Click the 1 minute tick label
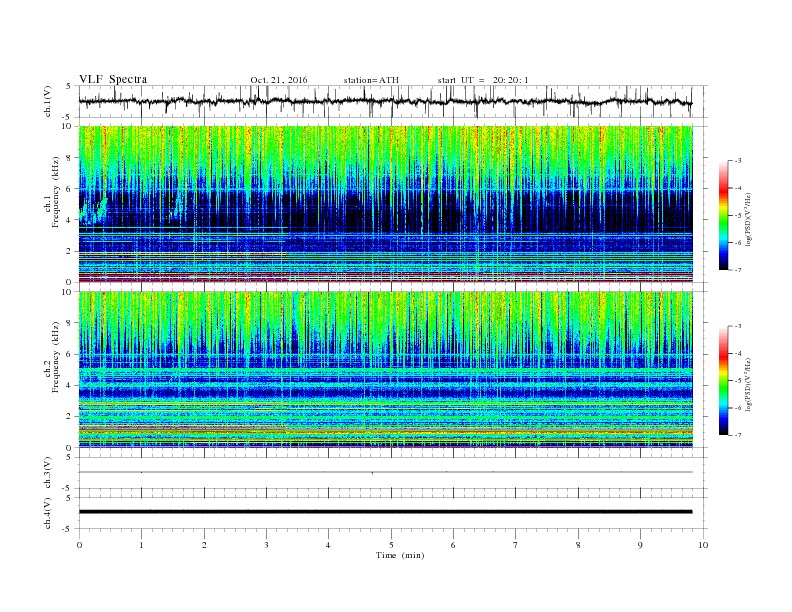Viewport: 792px width, 612px height. [141, 545]
